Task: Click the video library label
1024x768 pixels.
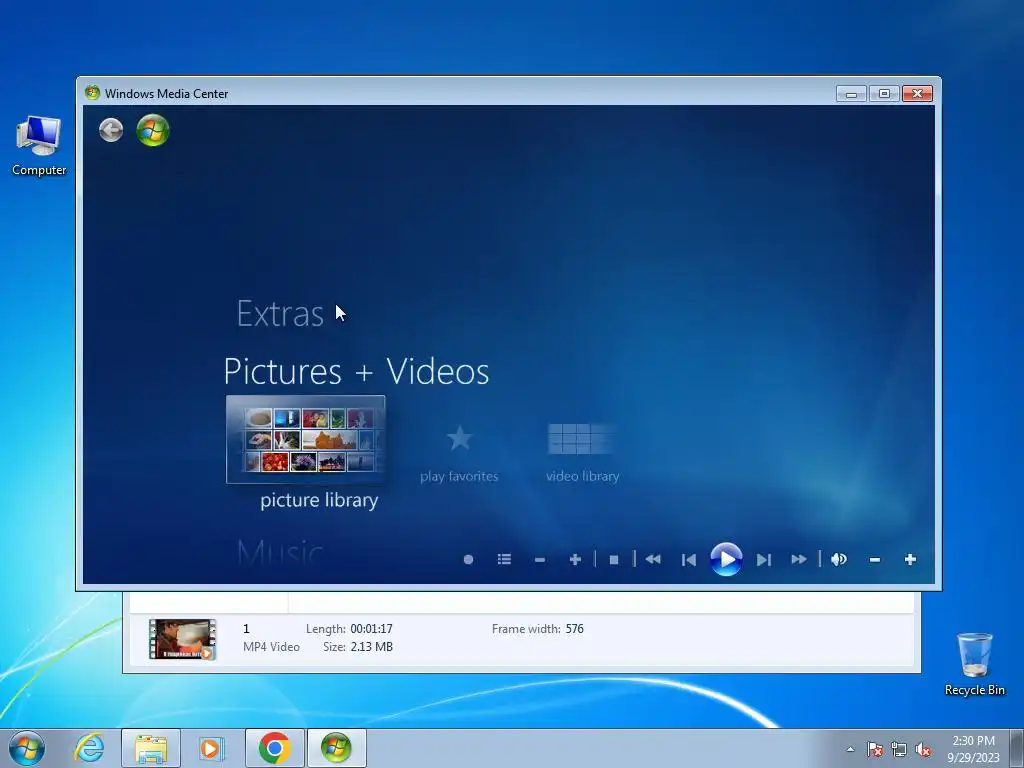Action: [x=583, y=476]
